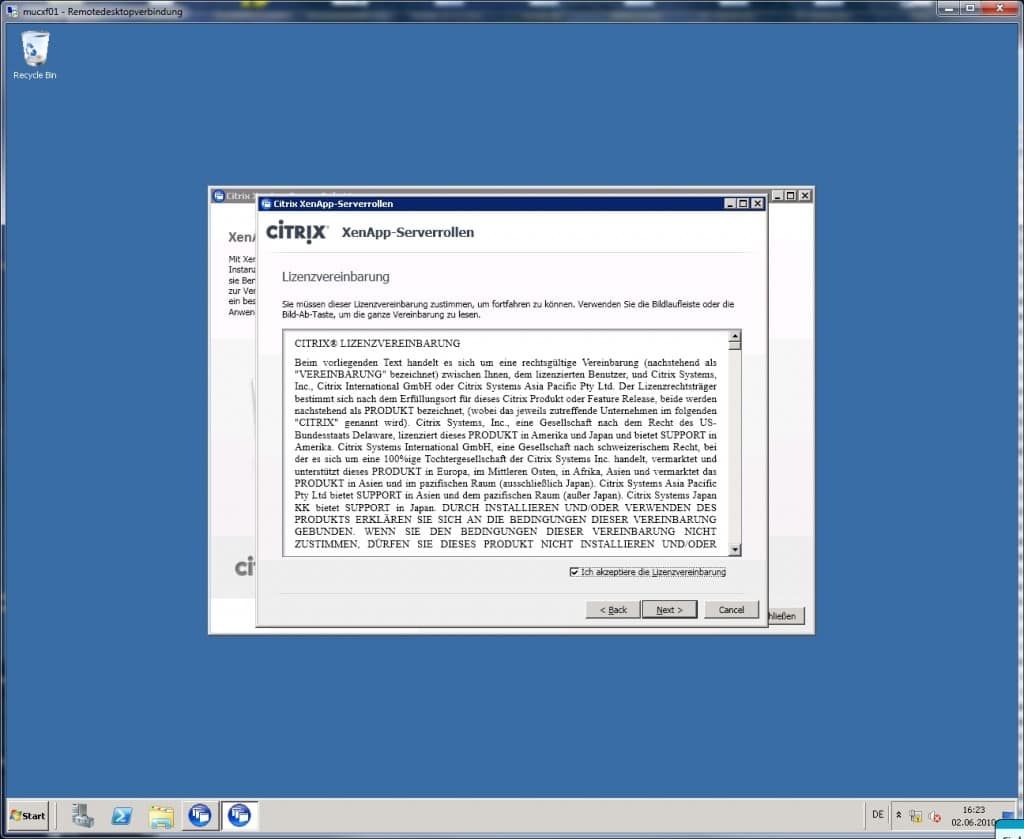
Task: Click the < Back button
Action: coord(613,610)
